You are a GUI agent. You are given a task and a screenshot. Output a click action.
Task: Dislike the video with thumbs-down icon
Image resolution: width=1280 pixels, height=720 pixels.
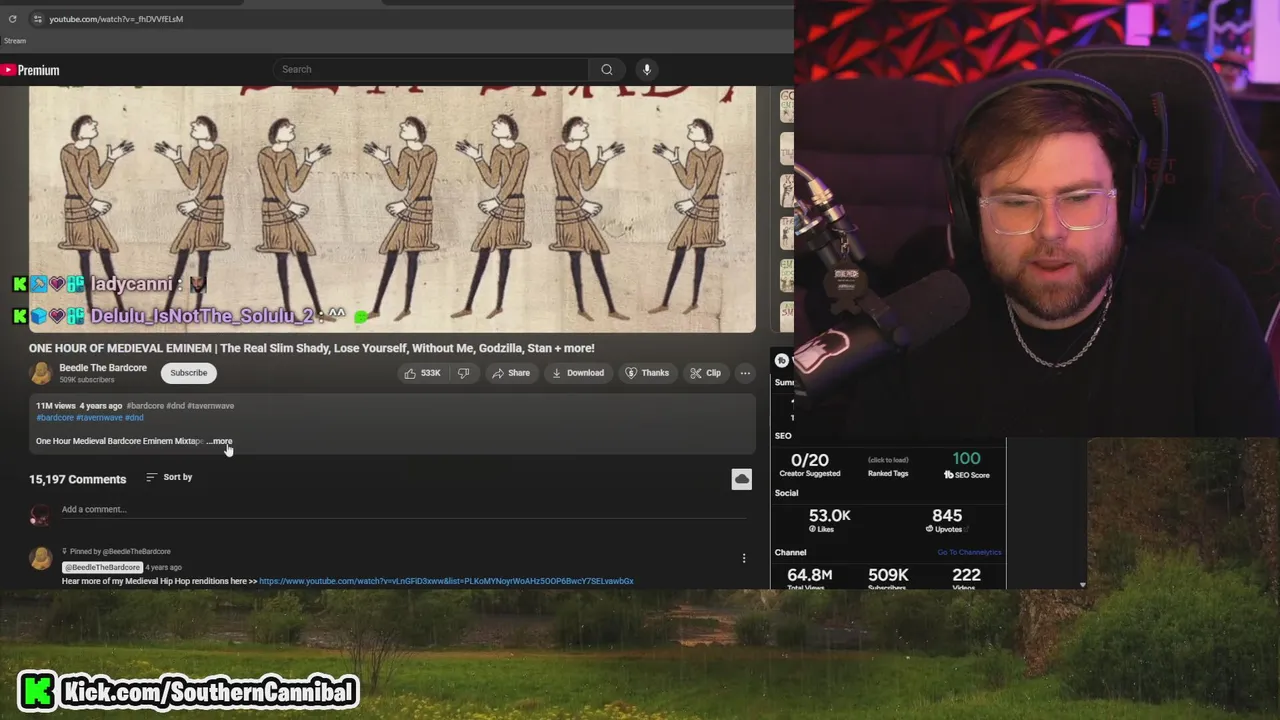[463, 373]
